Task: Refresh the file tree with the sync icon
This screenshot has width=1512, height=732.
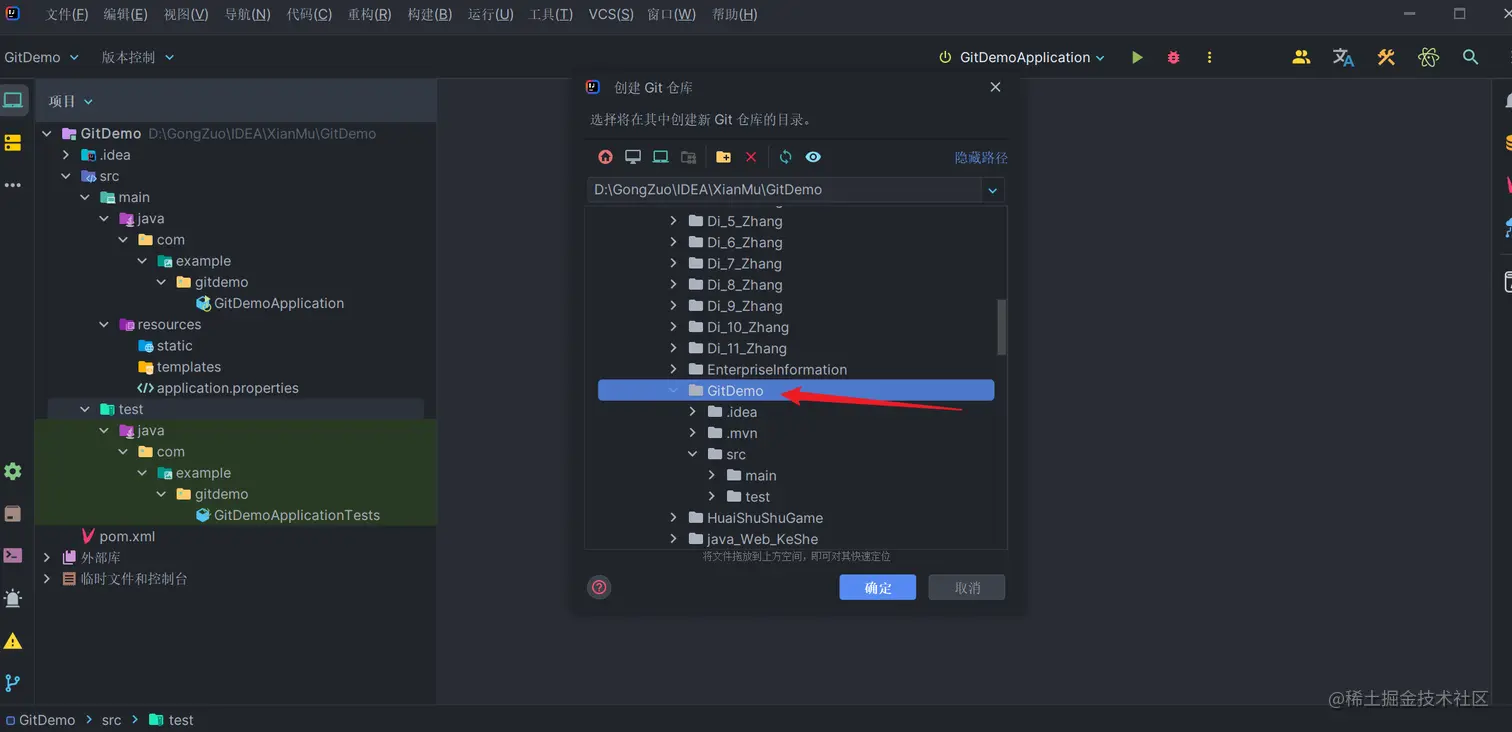Action: point(786,157)
